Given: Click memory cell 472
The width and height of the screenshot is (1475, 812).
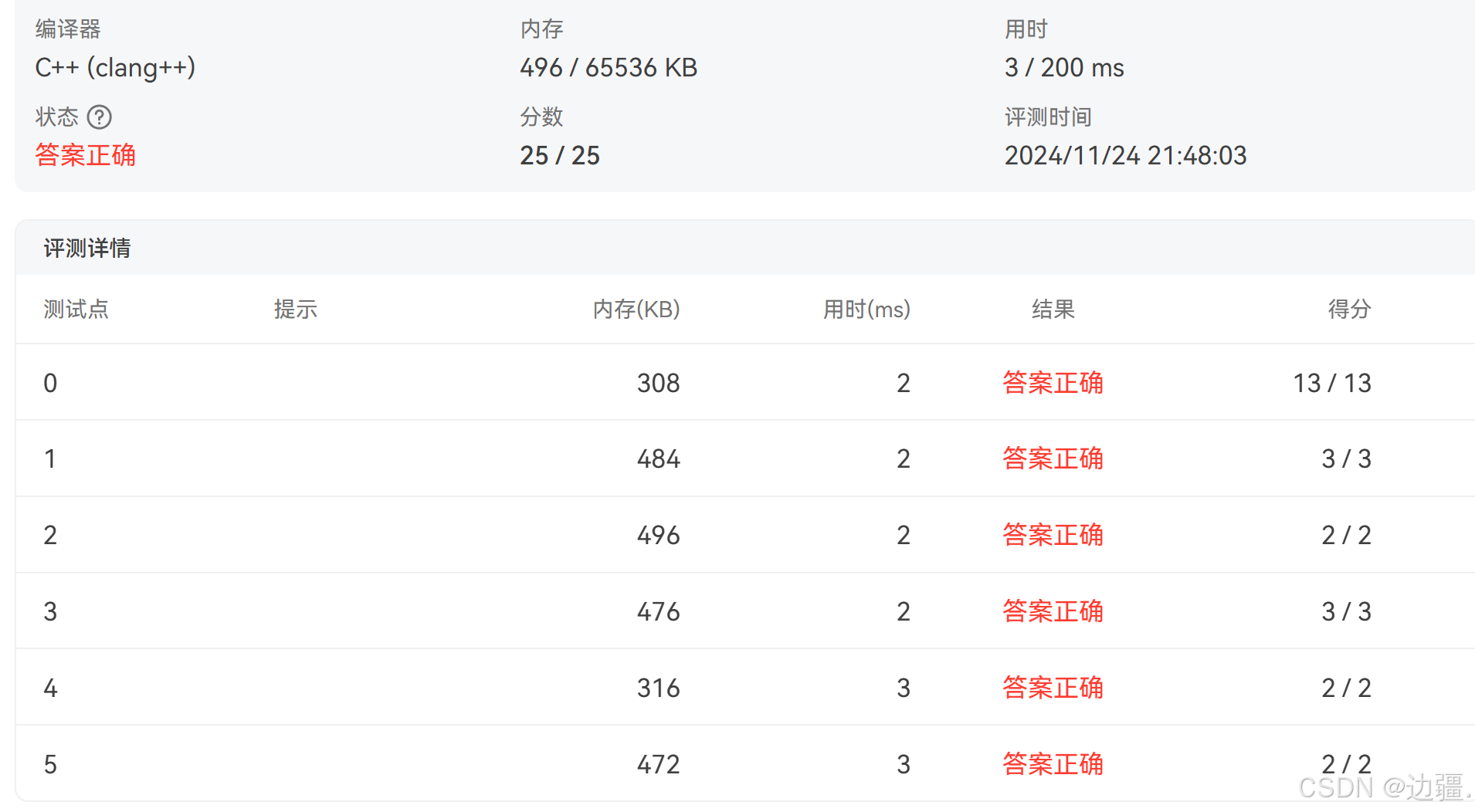Looking at the screenshot, I should (658, 764).
